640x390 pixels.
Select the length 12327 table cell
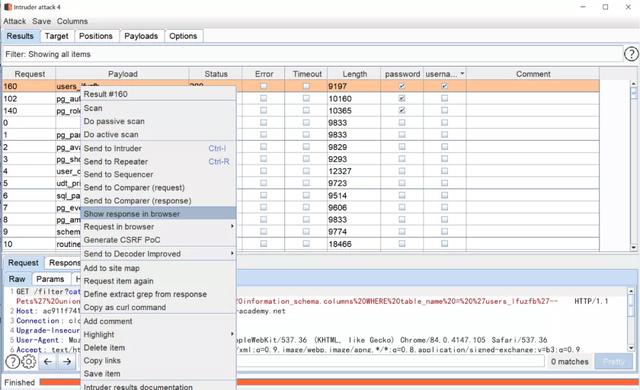pyautogui.click(x=354, y=171)
